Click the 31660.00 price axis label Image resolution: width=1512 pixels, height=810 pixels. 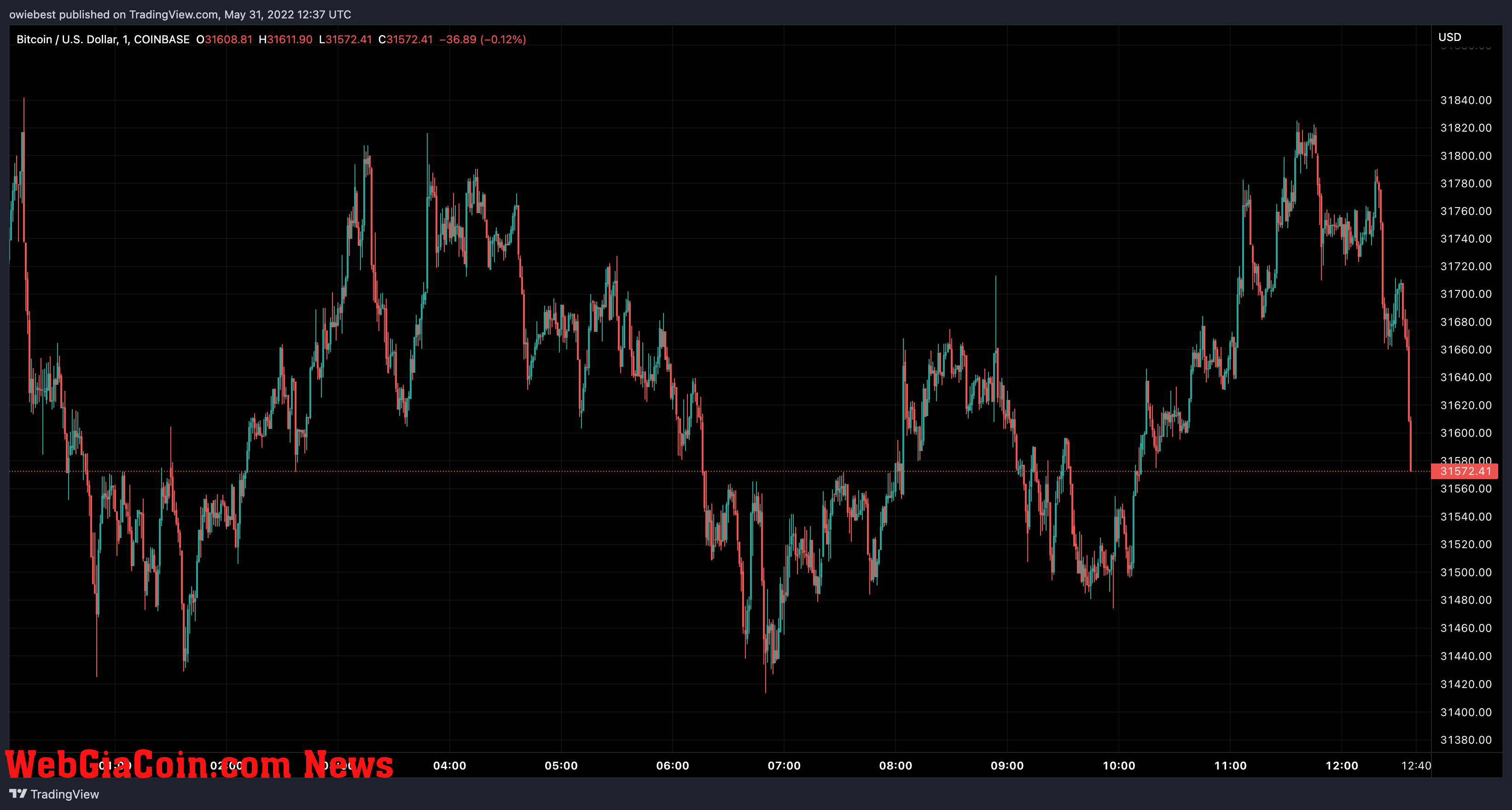pyautogui.click(x=1465, y=350)
